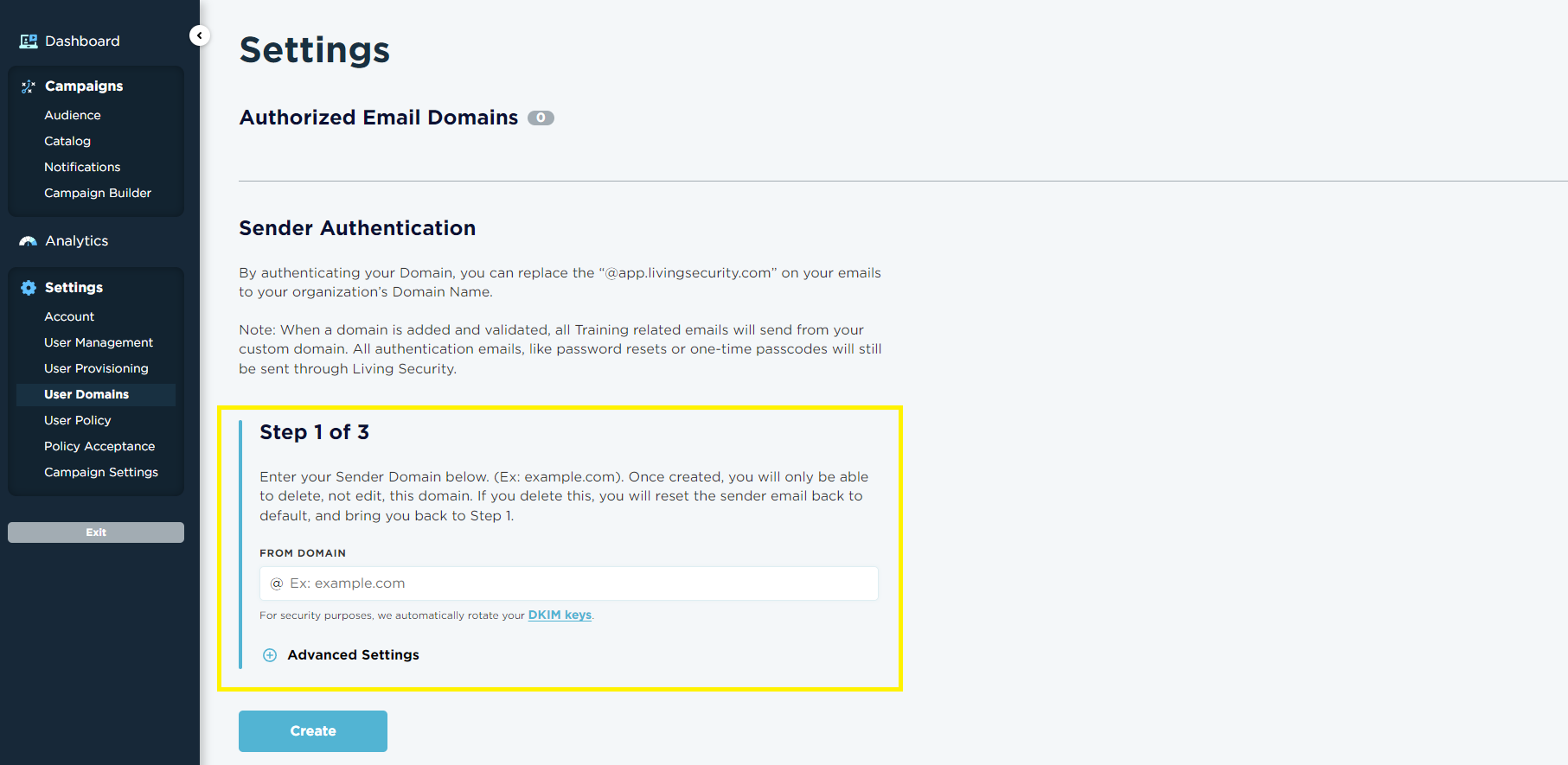
Task: Open Policy Acceptance
Action: tap(99, 446)
